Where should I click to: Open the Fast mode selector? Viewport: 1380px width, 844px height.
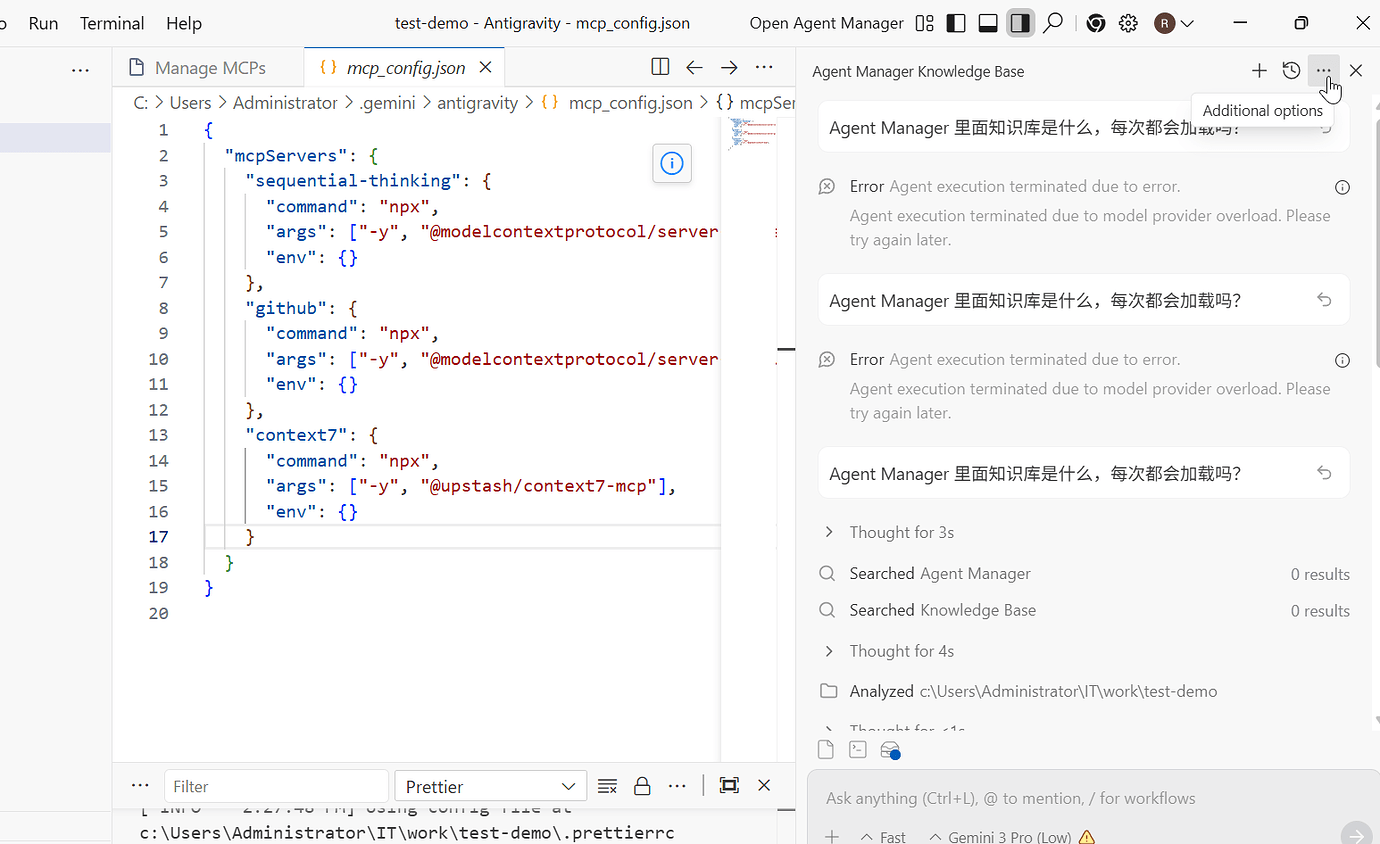point(882,837)
